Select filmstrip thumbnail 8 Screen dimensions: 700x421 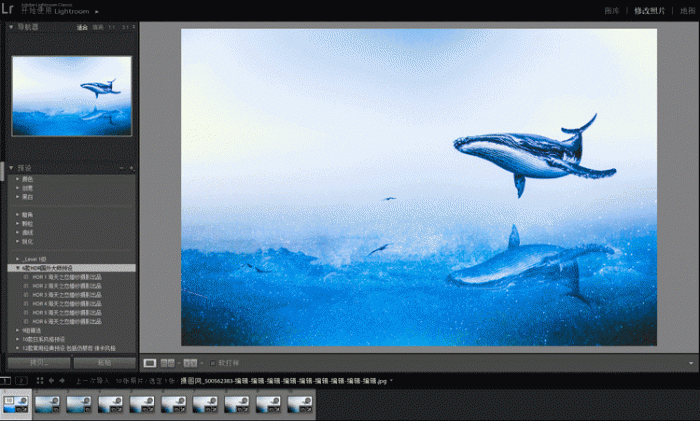click(237, 404)
